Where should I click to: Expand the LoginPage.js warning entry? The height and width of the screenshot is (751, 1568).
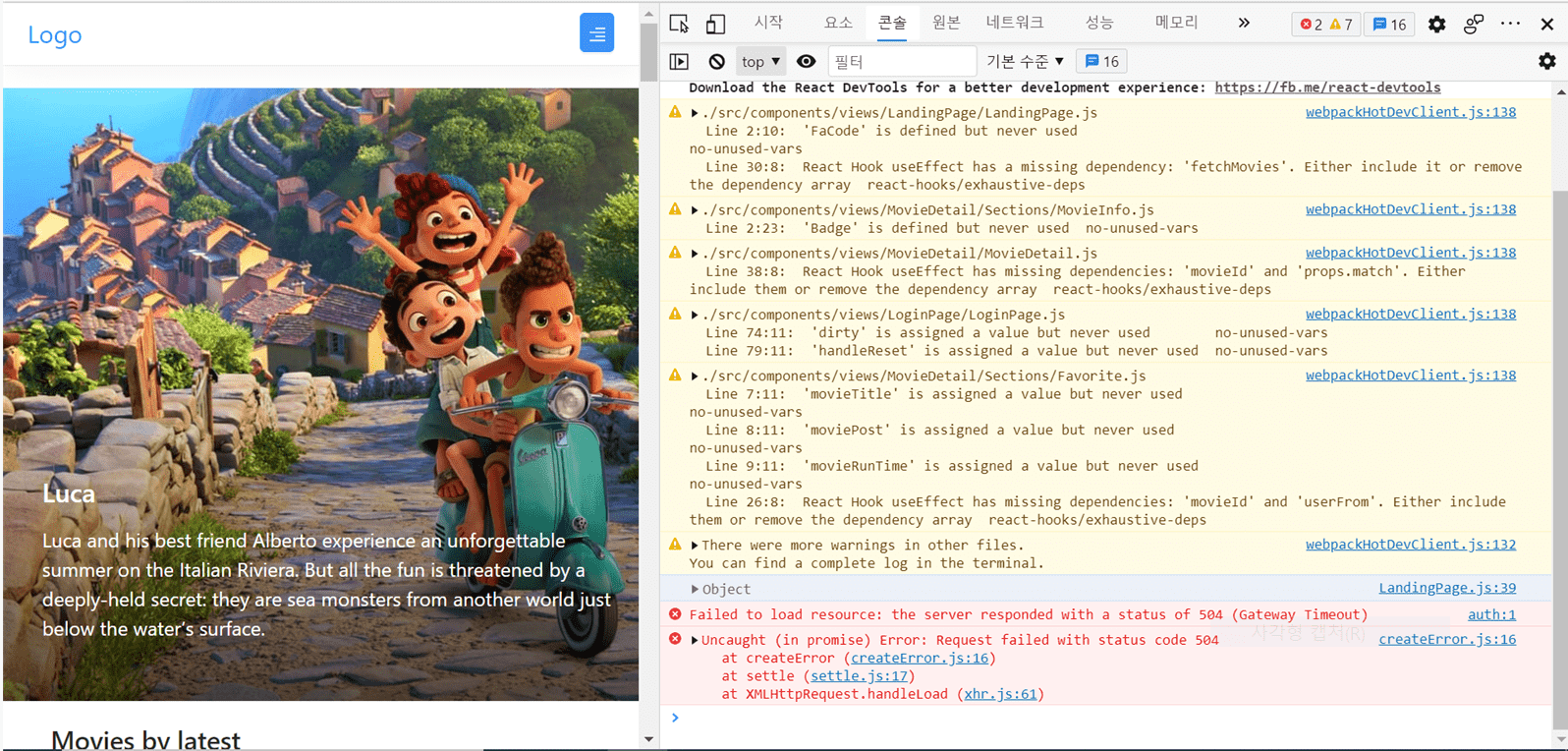(x=695, y=315)
